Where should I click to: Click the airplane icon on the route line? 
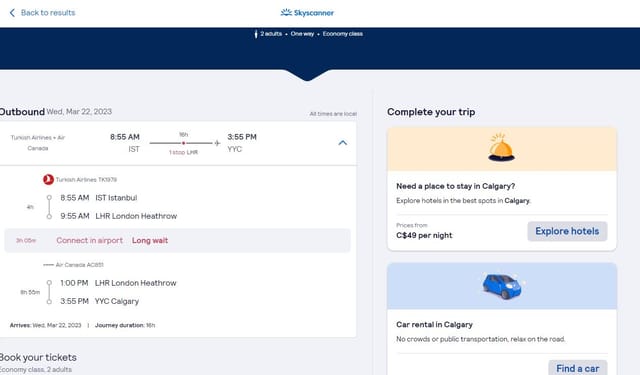tap(217, 143)
